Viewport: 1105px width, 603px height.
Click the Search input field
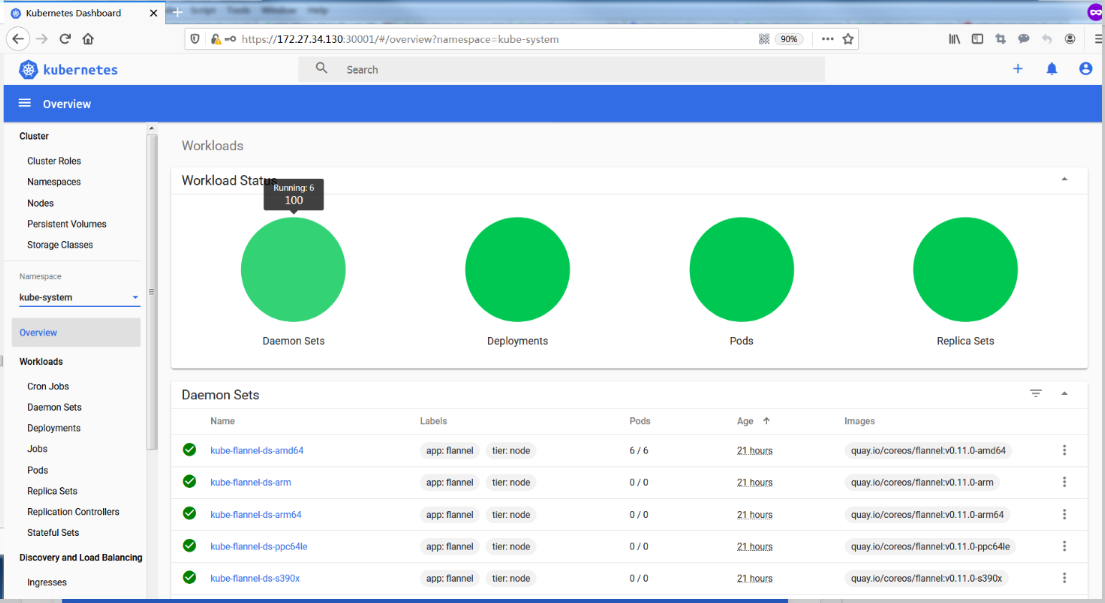(561, 69)
